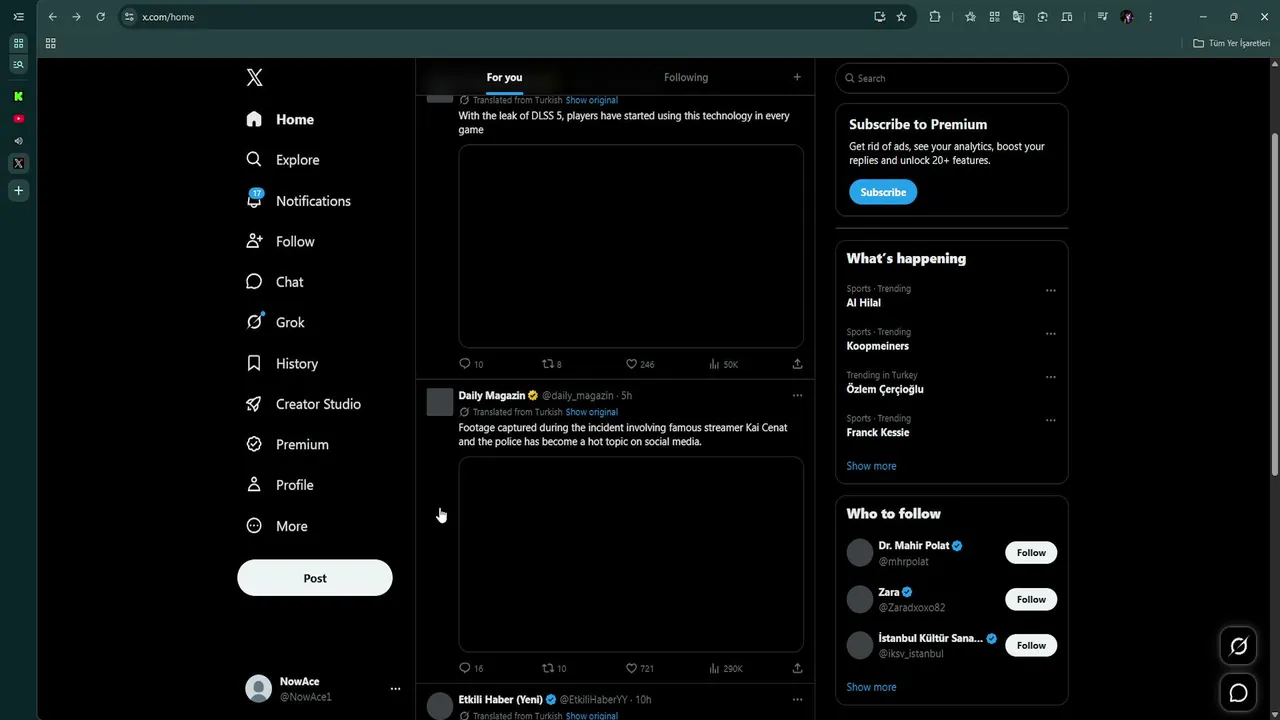
Task: Go to Premium in the sidebar
Action: [287, 444]
